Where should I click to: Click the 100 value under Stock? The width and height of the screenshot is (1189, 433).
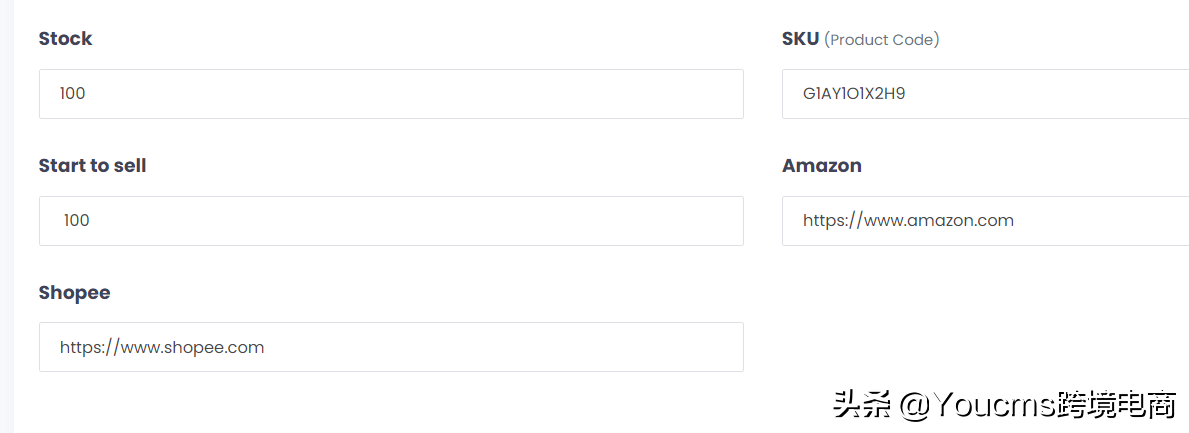73,94
